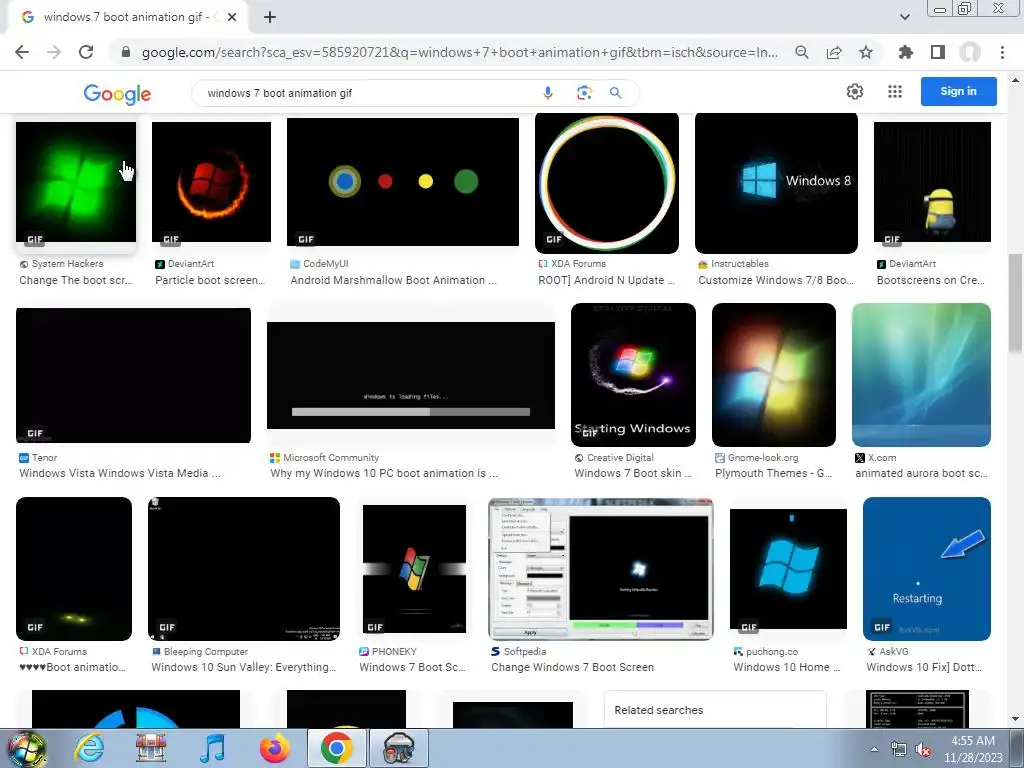Expand the tab search chevron

point(904,17)
